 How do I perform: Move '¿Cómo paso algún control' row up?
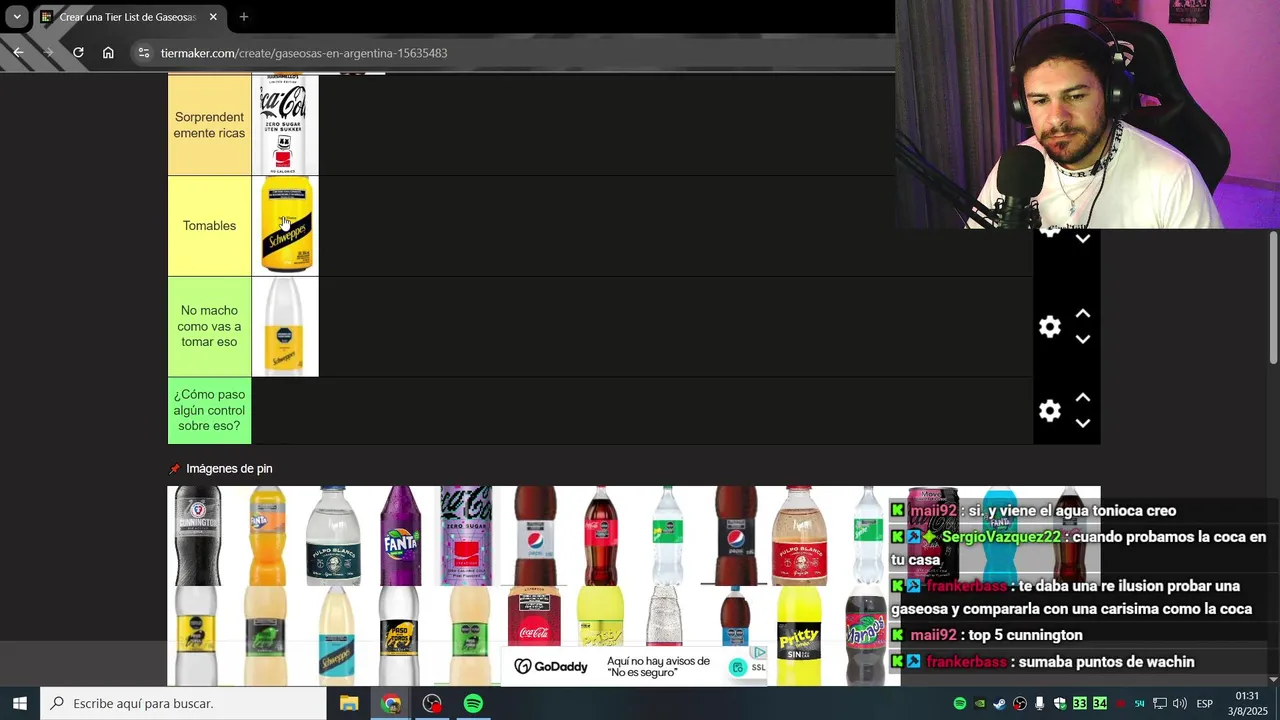click(x=1083, y=398)
